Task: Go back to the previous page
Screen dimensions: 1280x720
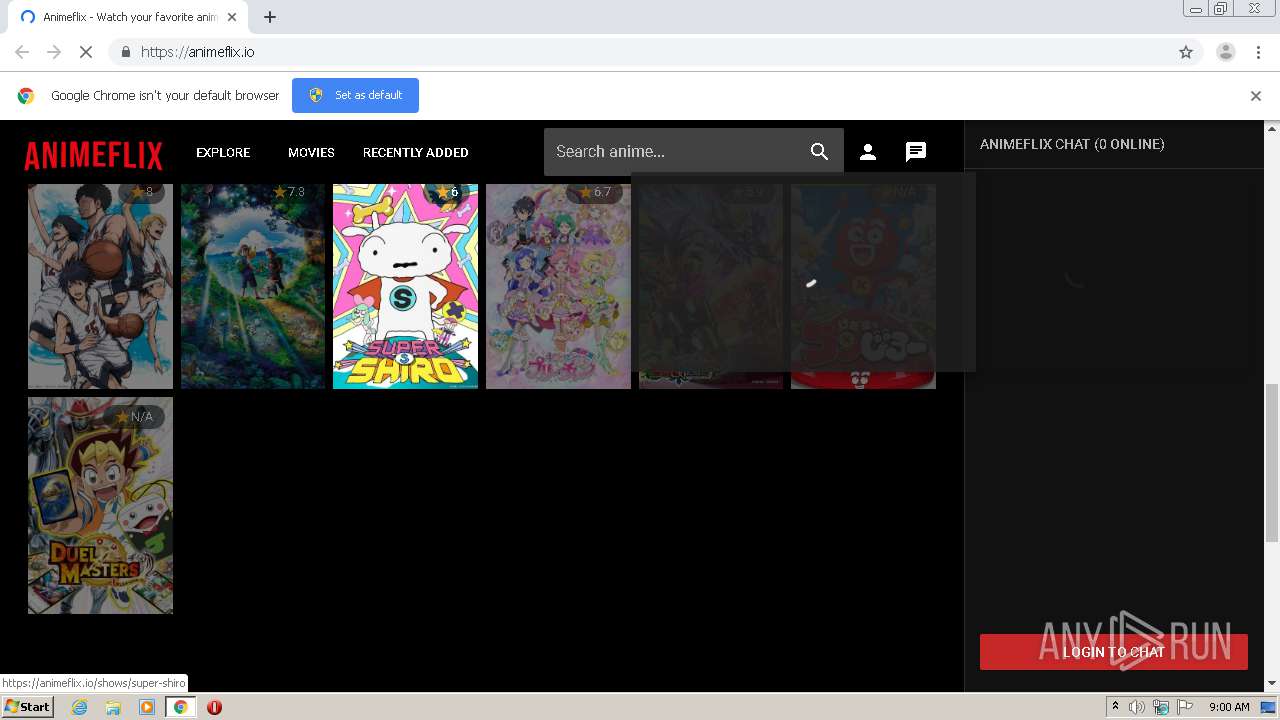Action: (x=22, y=52)
